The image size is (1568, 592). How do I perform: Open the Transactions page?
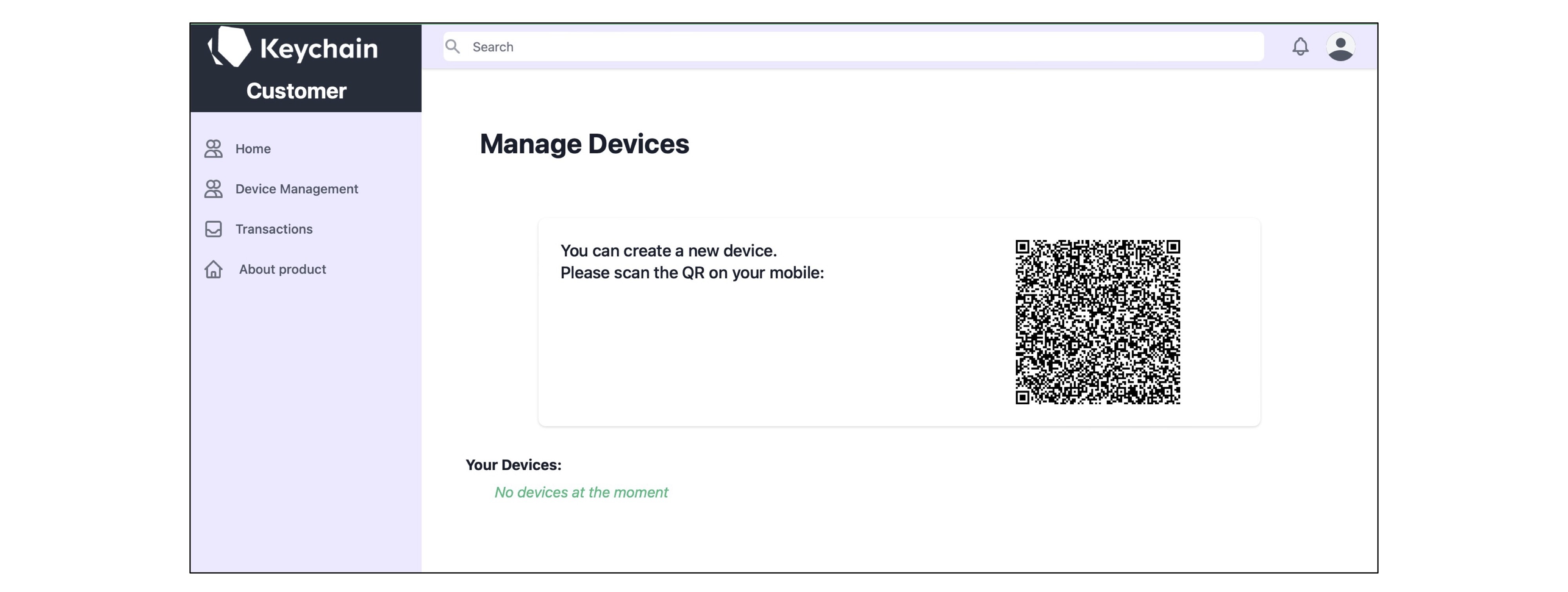274,229
